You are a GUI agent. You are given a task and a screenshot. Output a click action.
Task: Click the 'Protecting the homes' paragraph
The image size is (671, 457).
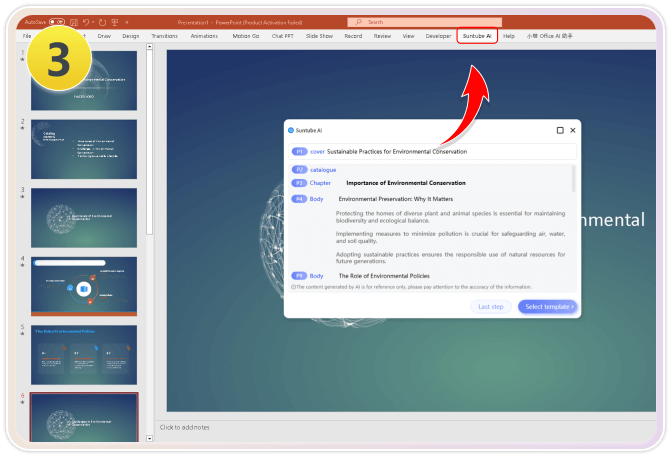point(450,217)
